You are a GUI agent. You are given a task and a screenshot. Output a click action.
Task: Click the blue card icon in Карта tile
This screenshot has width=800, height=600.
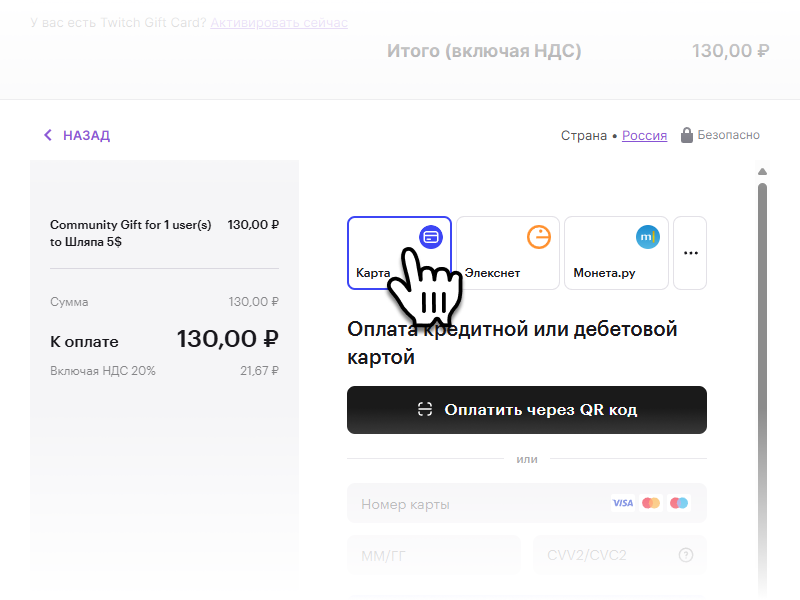[x=430, y=237]
